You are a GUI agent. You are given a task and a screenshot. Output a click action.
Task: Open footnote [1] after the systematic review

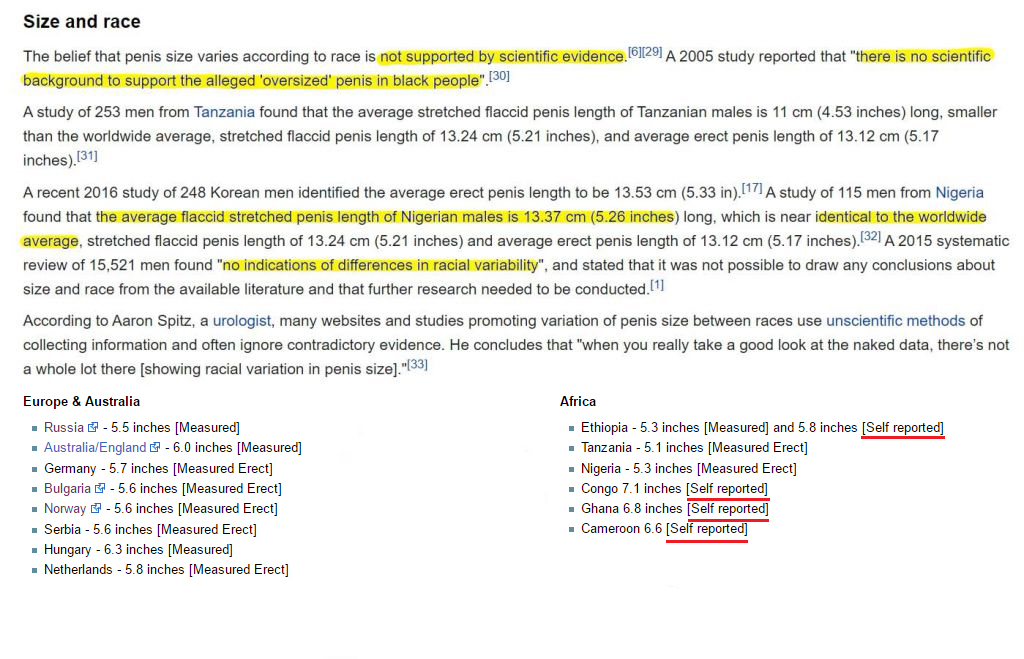pyautogui.click(x=657, y=285)
